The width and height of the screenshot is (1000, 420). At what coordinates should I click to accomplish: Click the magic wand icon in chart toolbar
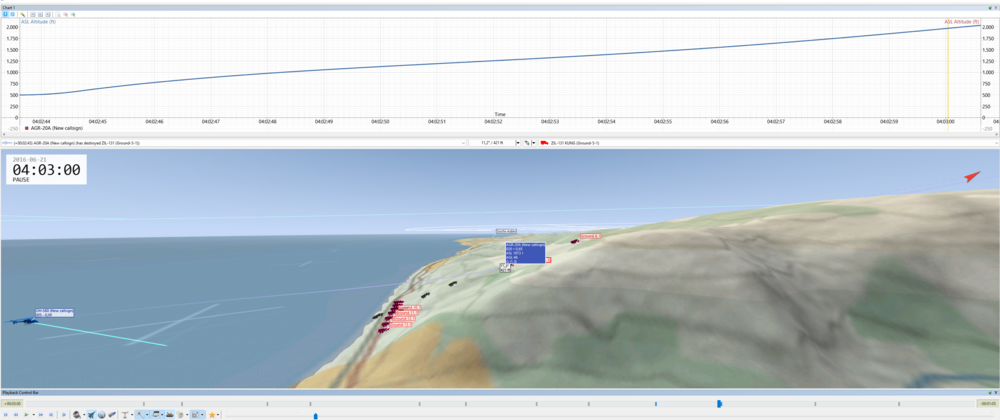click(22, 14)
